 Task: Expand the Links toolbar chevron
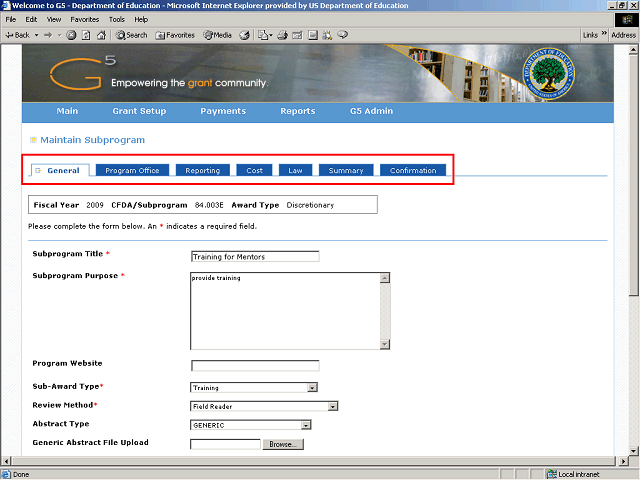[604, 33]
